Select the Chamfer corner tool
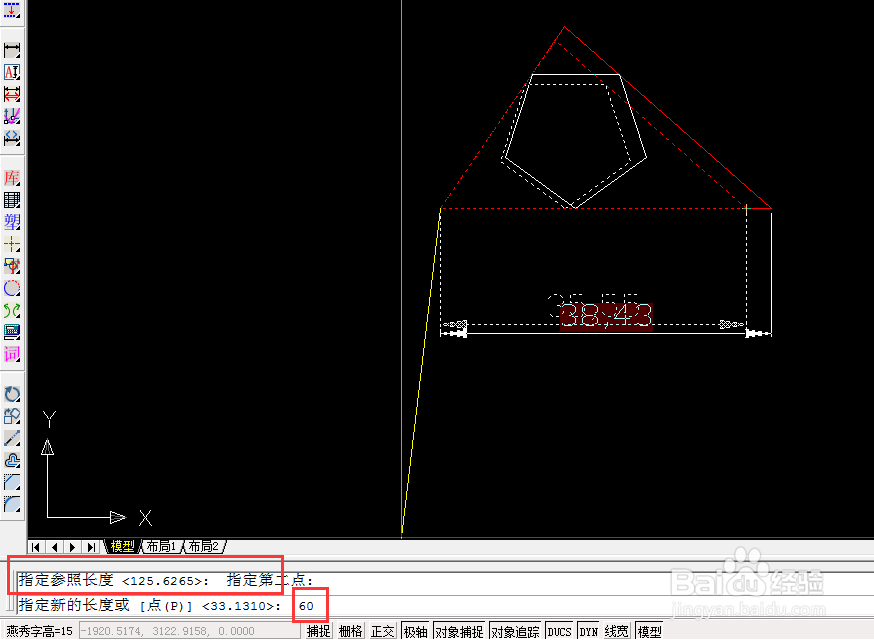Viewport: 874px width, 640px height. tap(12, 482)
